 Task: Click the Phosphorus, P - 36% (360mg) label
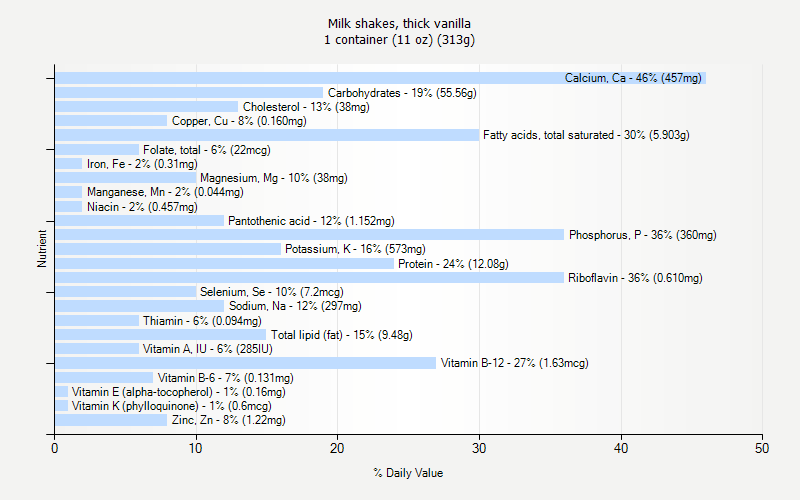pyautogui.click(x=643, y=235)
